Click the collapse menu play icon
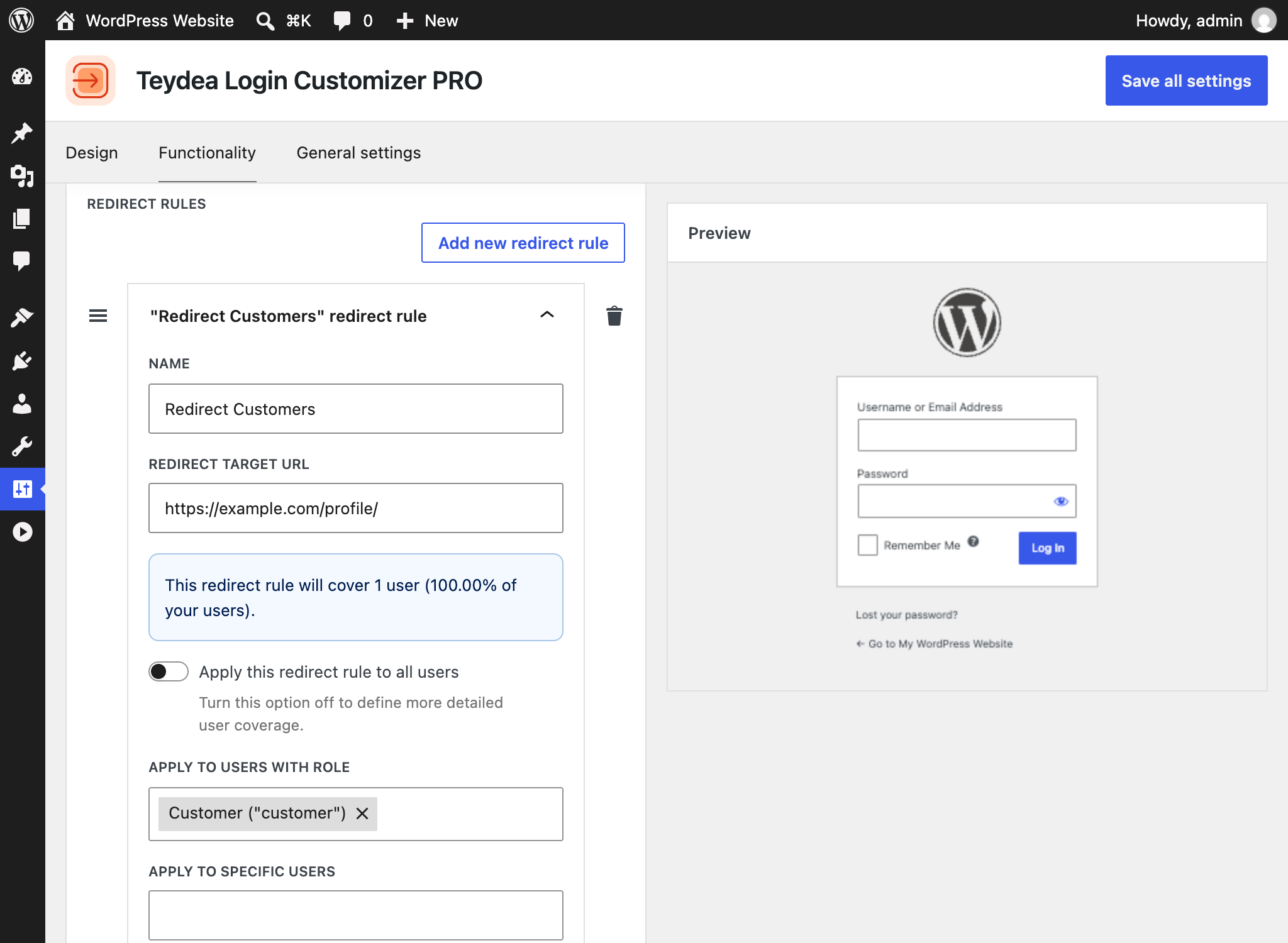Viewport: 1288px width, 943px height. pos(22,532)
